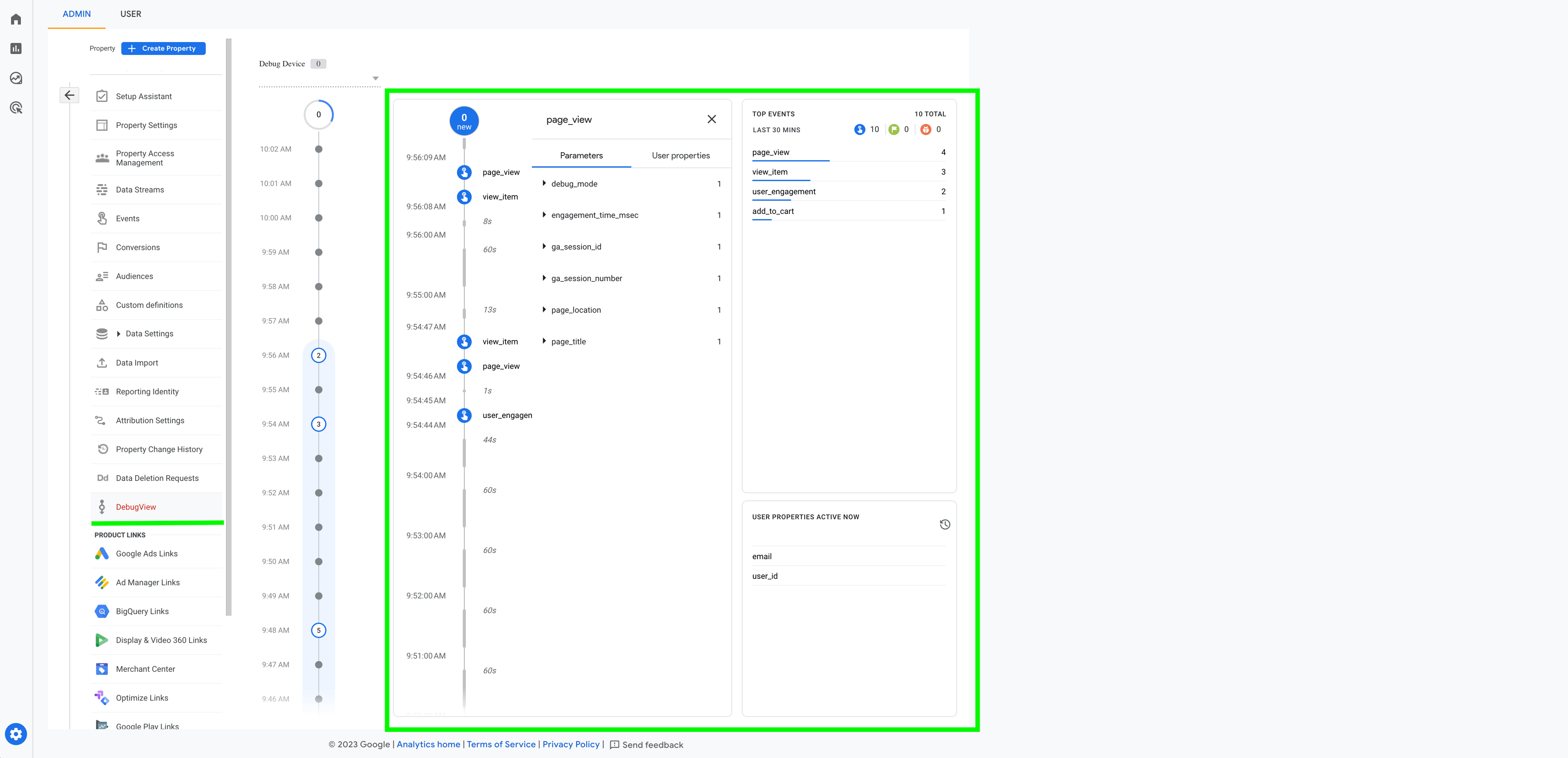
Task: Switch to the ADMIN tab
Action: point(77,14)
